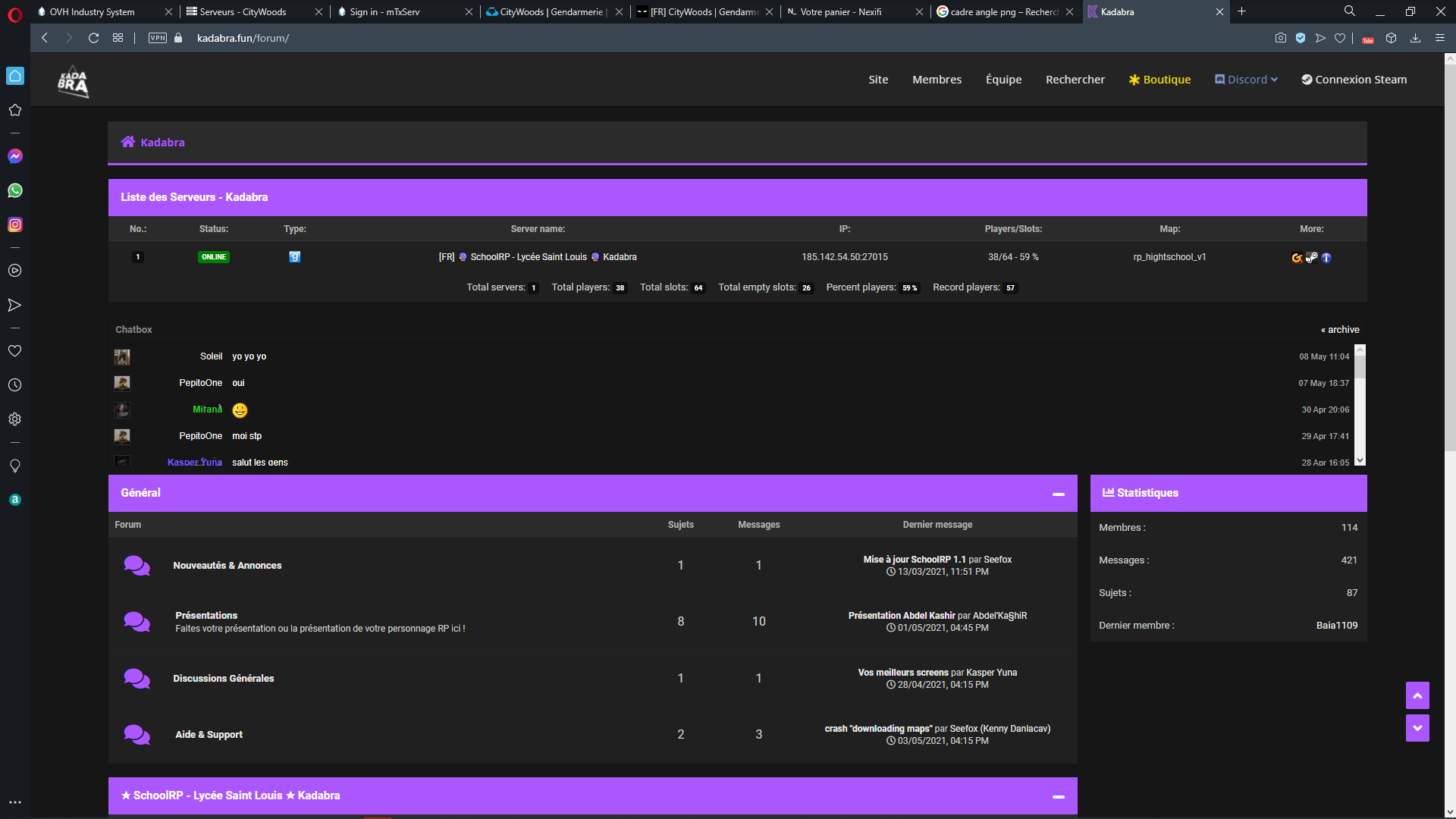
Task: Open the sidebar three-dots setup menu
Action: tap(15, 802)
